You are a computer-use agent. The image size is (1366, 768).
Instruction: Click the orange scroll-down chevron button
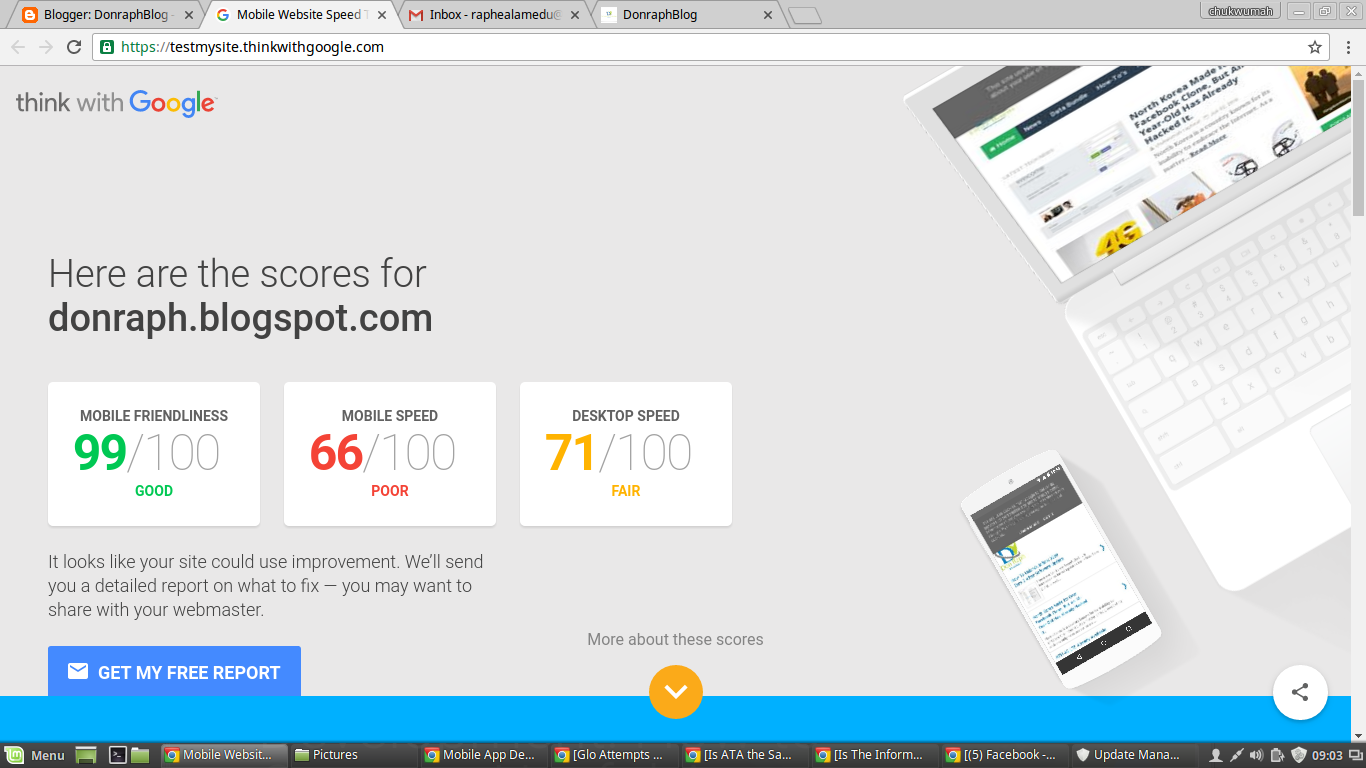coord(676,691)
